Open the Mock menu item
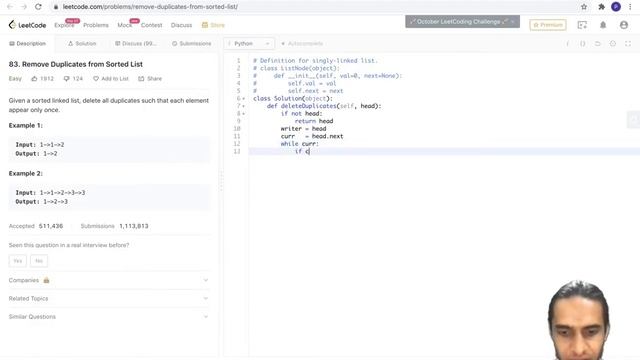 coord(124,25)
